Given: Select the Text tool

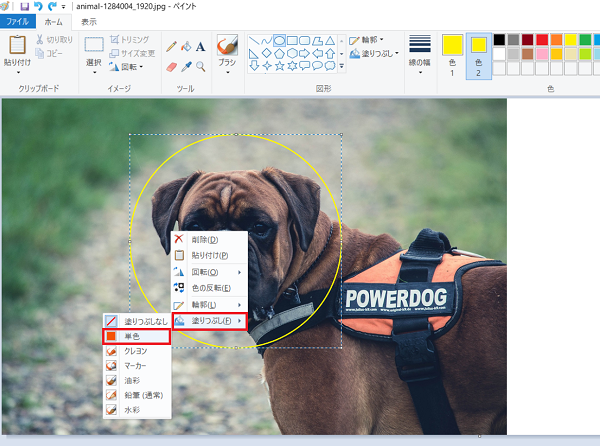Looking at the screenshot, I should point(200,47).
